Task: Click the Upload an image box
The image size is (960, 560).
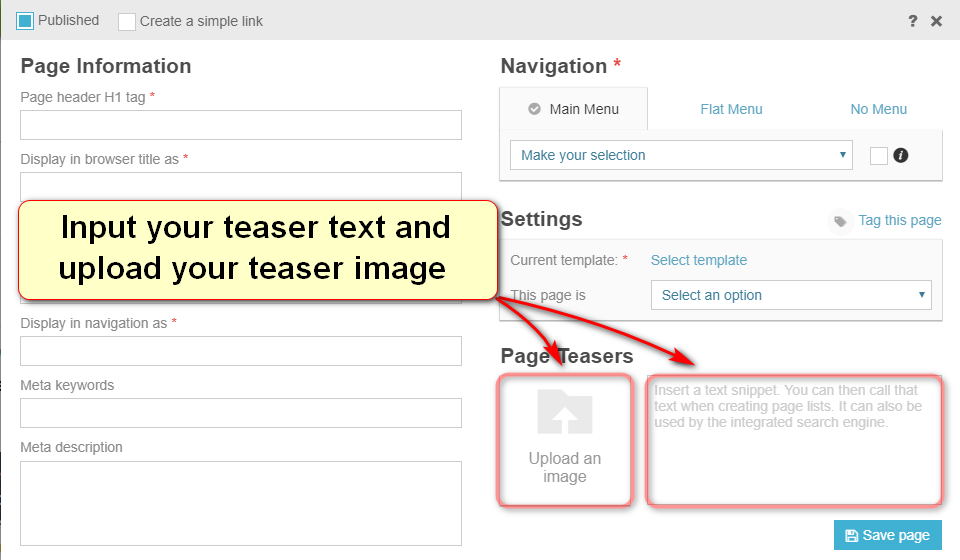Action: click(564, 440)
